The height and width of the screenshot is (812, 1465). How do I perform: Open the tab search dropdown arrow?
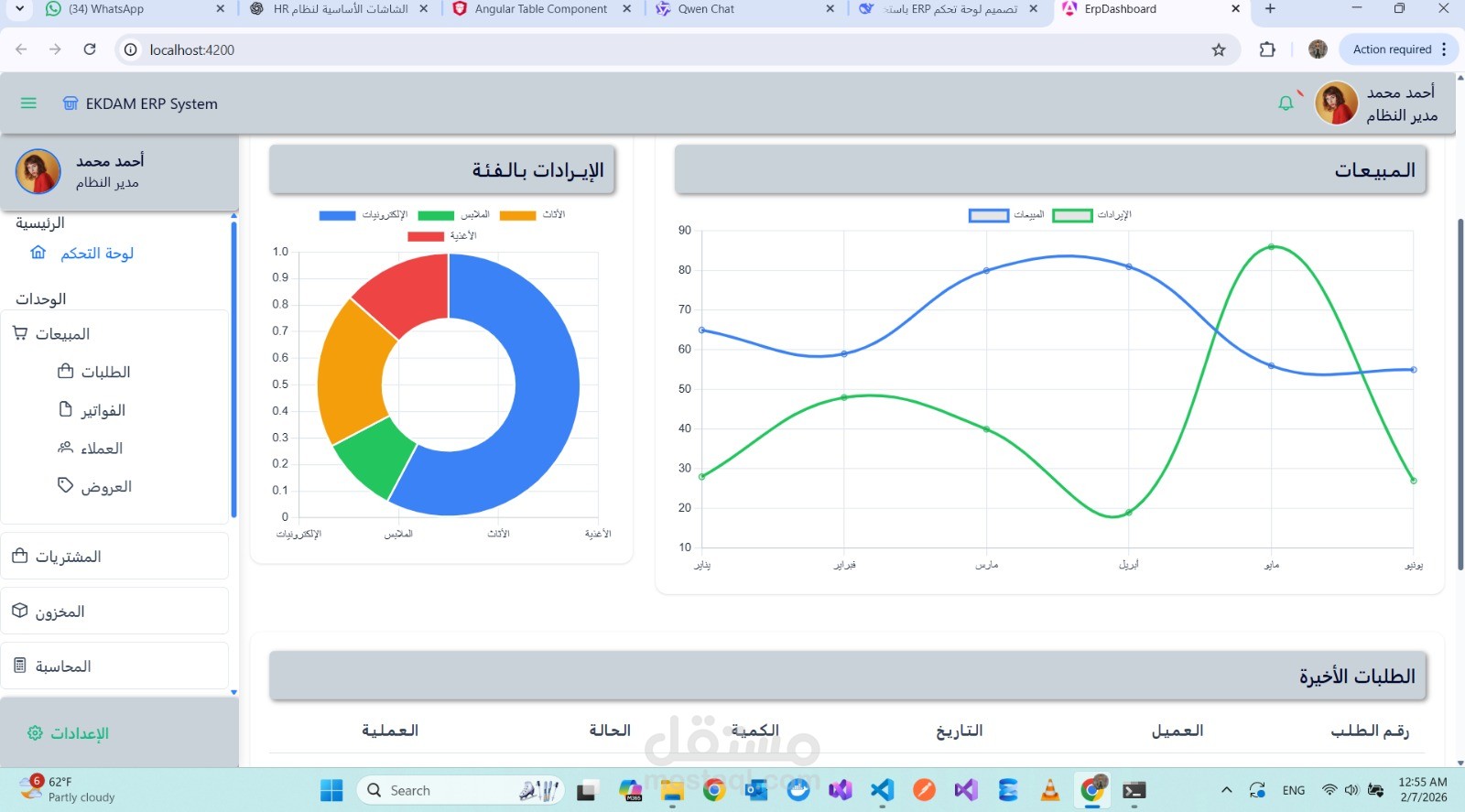coord(19,9)
